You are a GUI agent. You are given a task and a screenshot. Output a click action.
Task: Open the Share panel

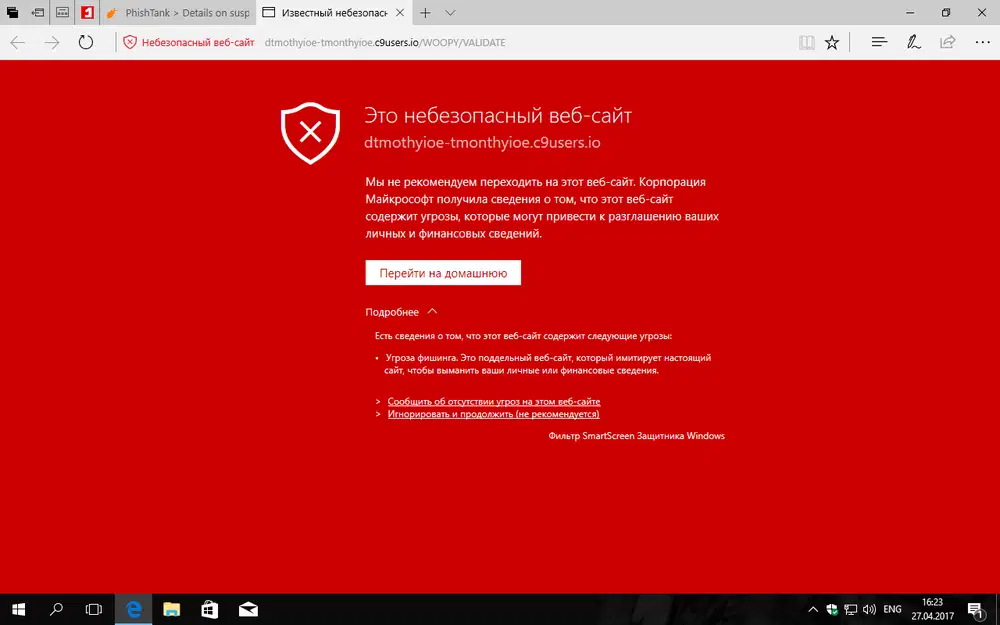(946, 42)
